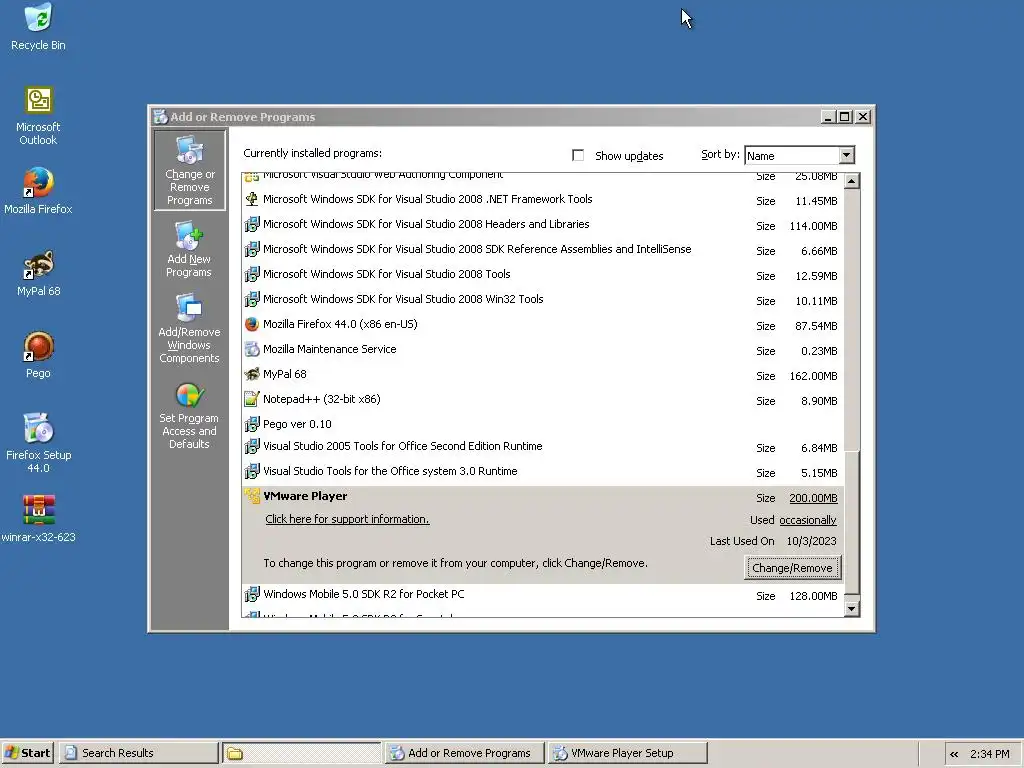This screenshot has height=768, width=1024.
Task: Click the Mozilla Firefox 44.0 list icon
Action: (251, 324)
